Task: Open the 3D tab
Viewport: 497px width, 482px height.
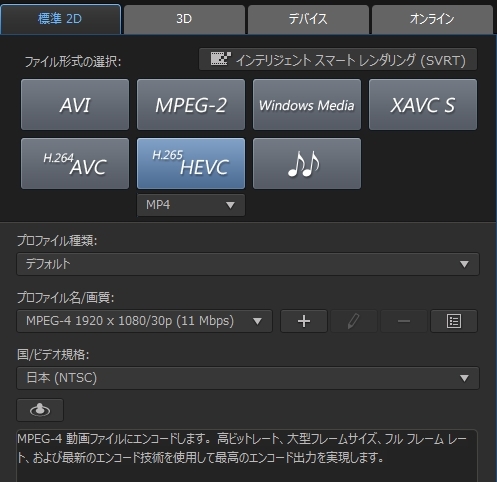Action: click(184, 19)
